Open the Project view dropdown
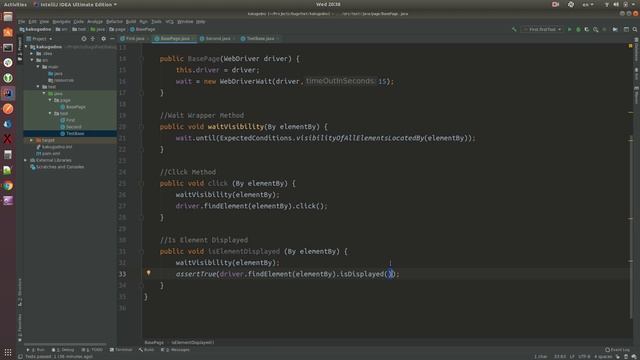Screen dimensions: 640x360 [x=40, y=39]
